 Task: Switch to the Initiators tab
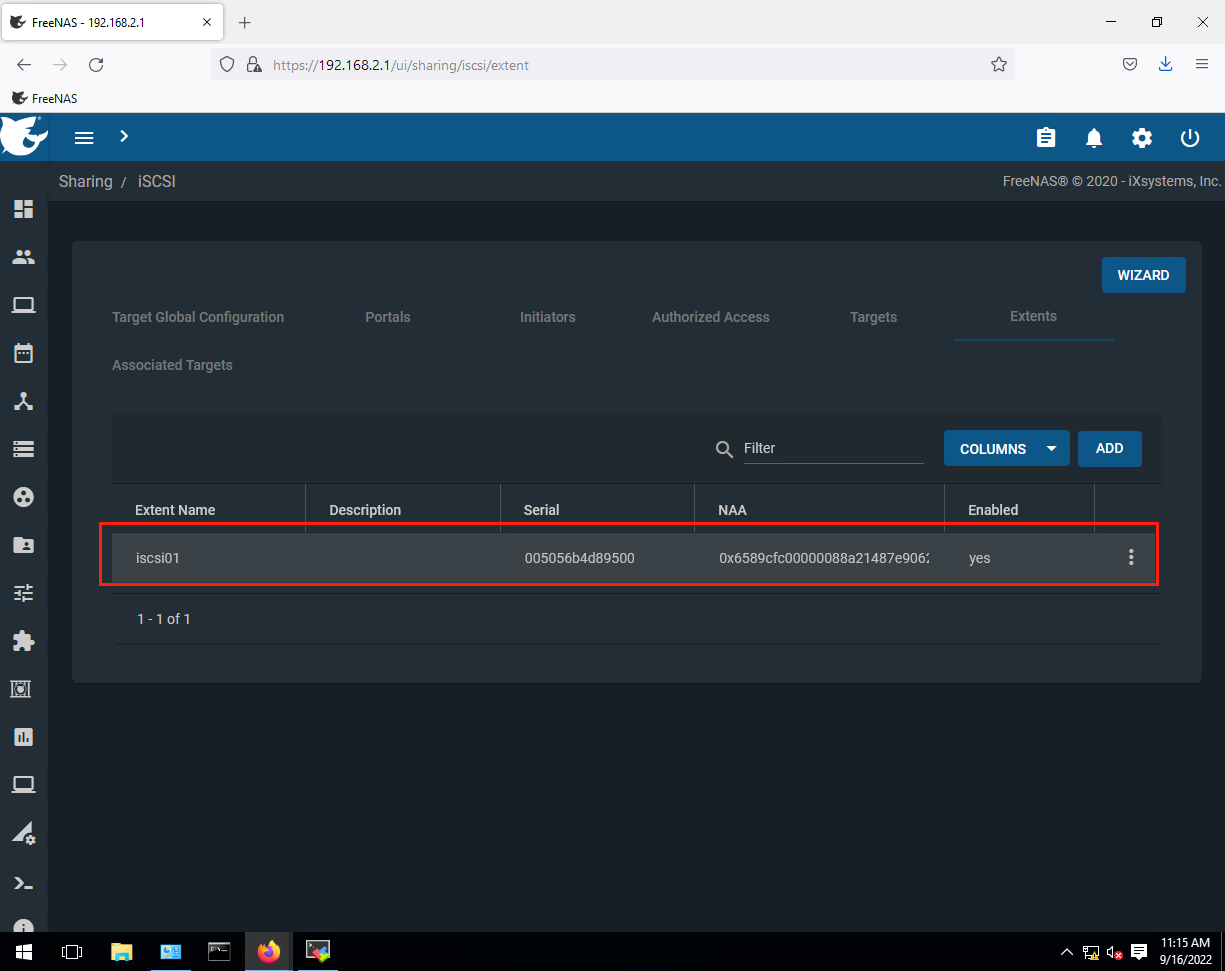(548, 317)
